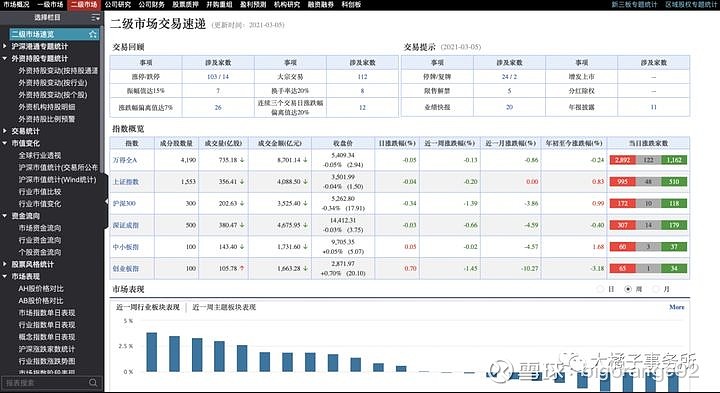Click down arrow beside 深证成指 amount 4,675.95
This screenshot has width=720, height=393.
pos(305,225)
